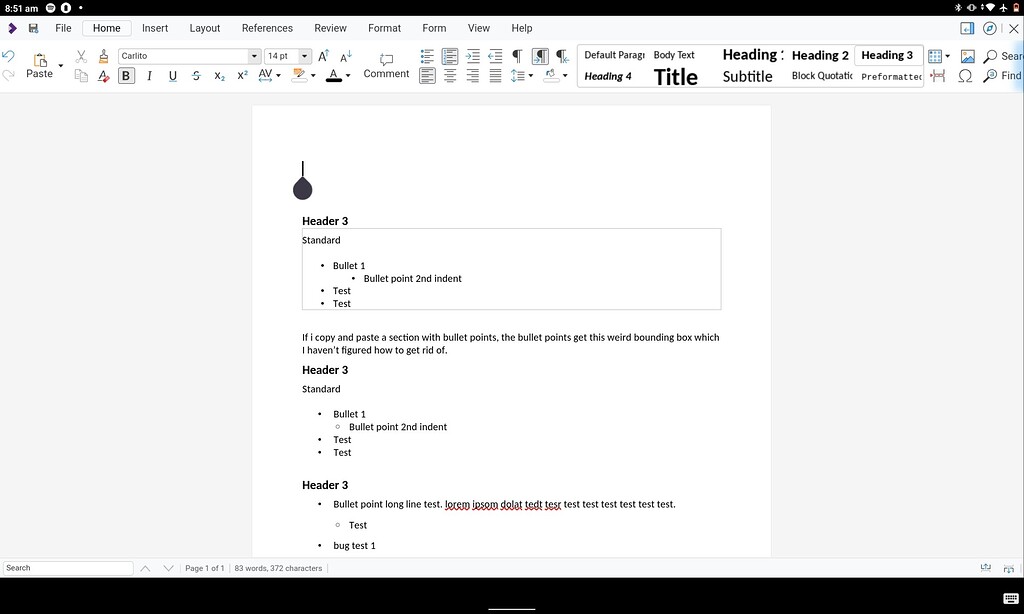Click the Carlito font name field

(x=183, y=56)
